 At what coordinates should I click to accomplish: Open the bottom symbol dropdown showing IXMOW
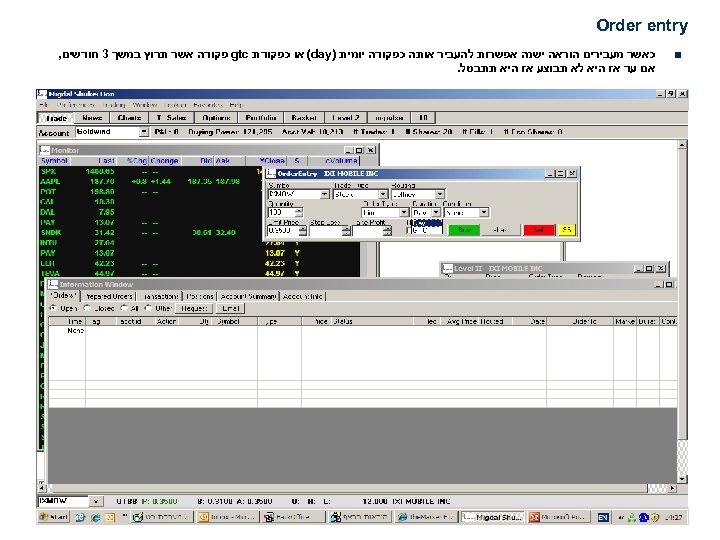pyautogui.click(x=96, y=501)
